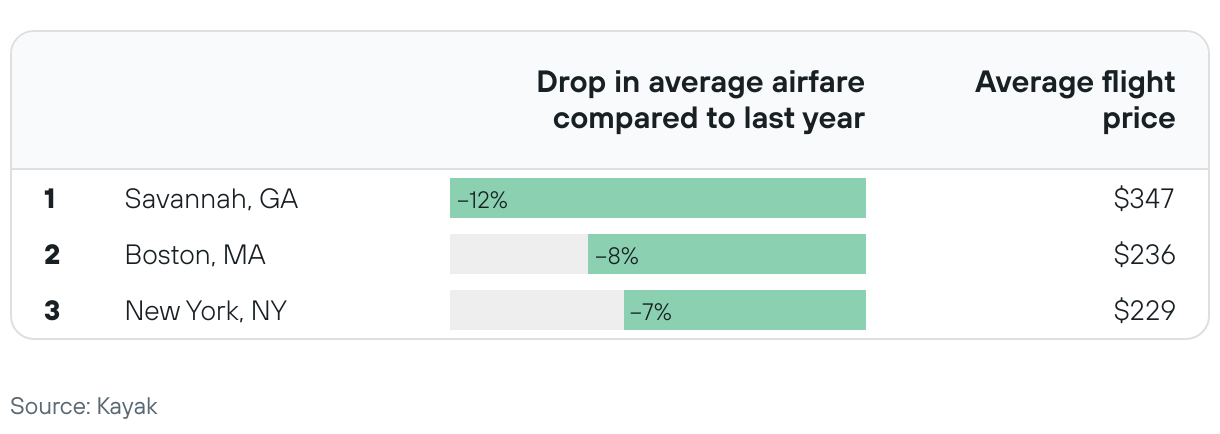The height and width of the screenshot is (434, 1220).
Task: Click the gray portion of Boston's bar
Action: [x=518, y=255]
